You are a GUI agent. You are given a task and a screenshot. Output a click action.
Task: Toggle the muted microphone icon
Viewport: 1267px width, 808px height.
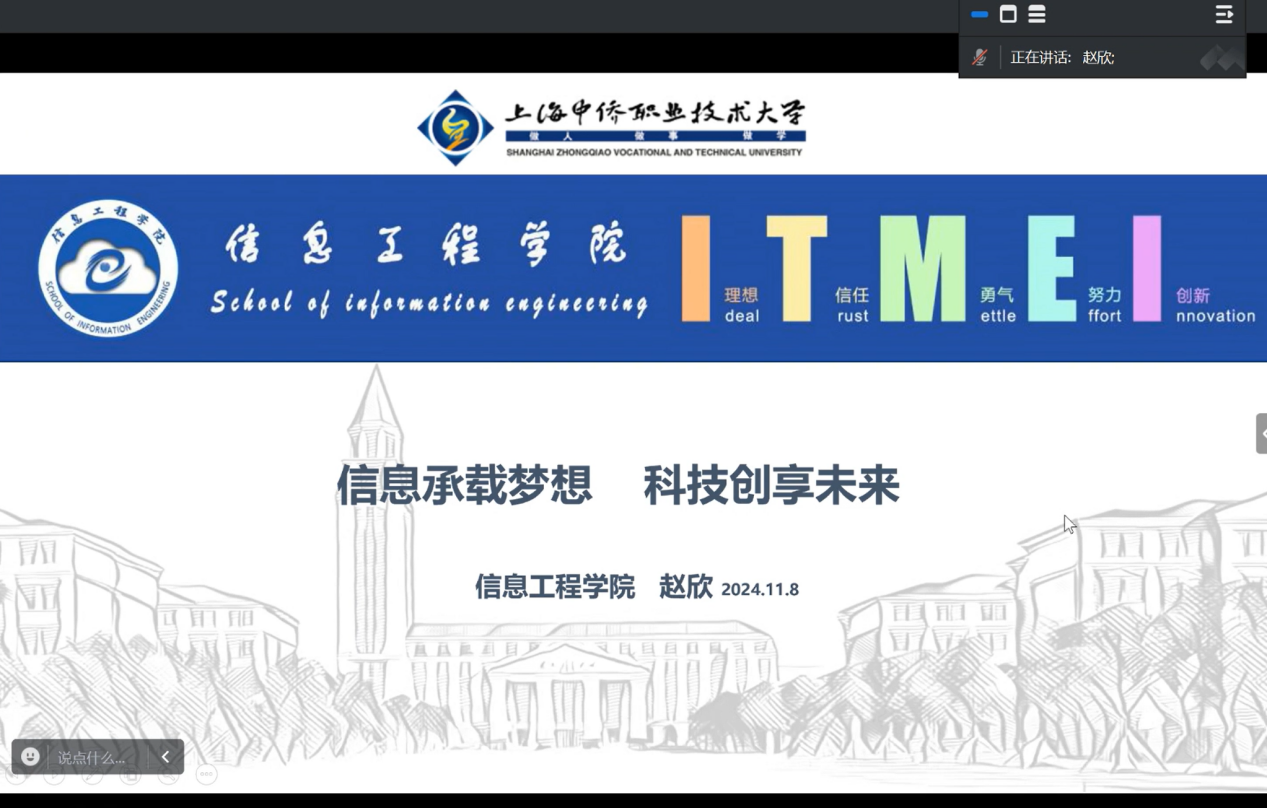(980, 58)
